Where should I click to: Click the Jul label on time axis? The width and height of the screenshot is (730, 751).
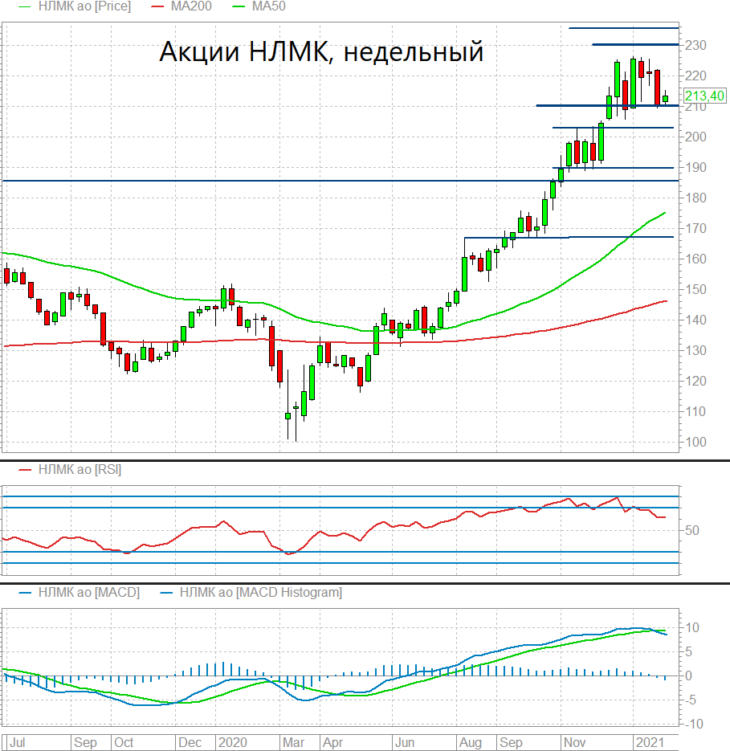pyautogui.click(x=18, y=742)
